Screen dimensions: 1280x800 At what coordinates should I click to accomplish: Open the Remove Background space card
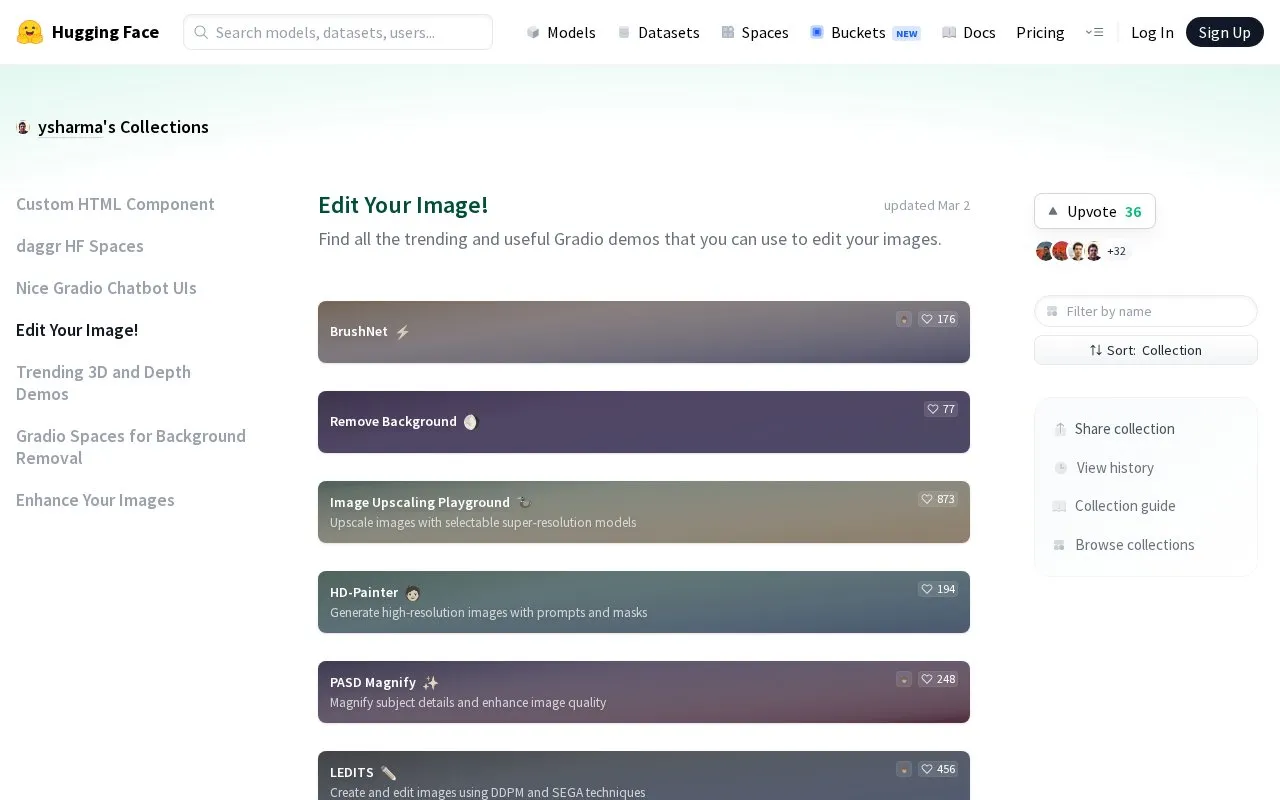[x=644, y=422]
